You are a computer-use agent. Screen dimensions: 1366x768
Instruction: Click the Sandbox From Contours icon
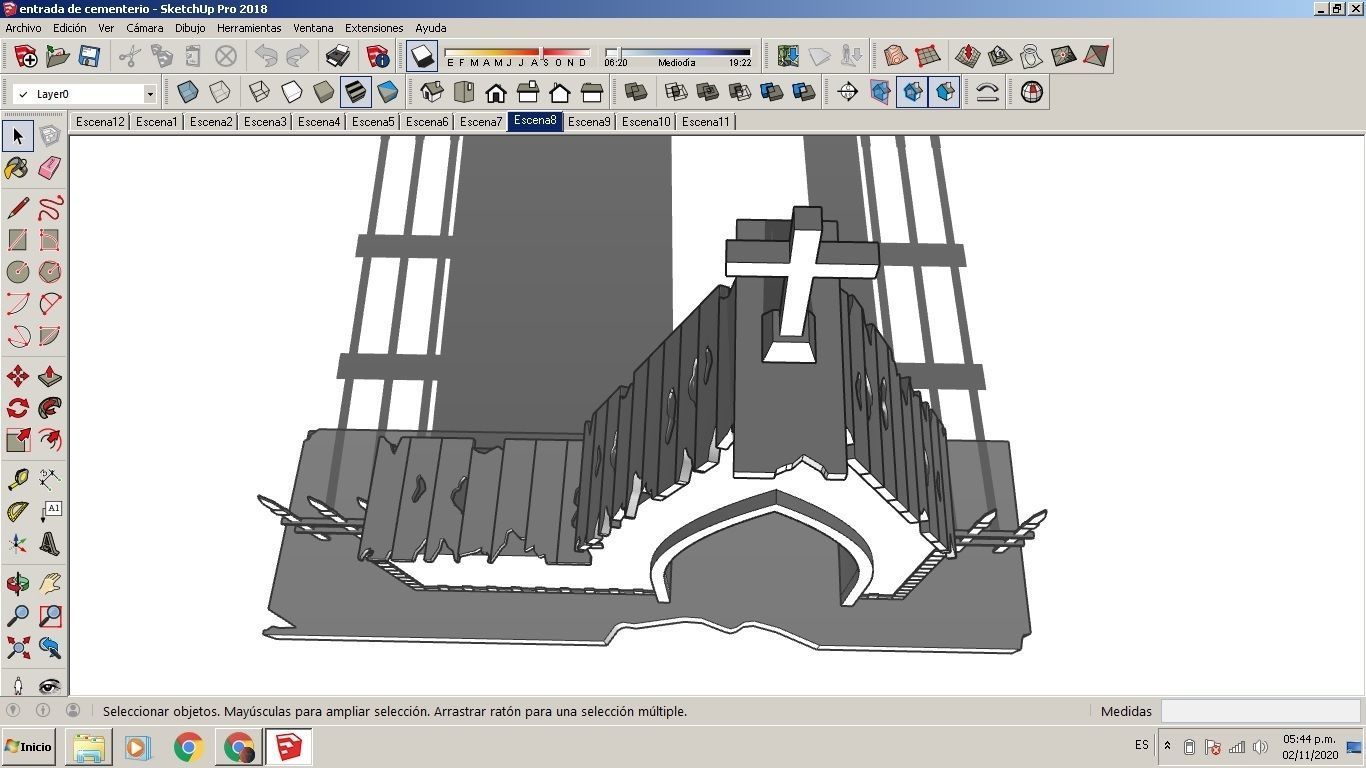pos(895,56)
